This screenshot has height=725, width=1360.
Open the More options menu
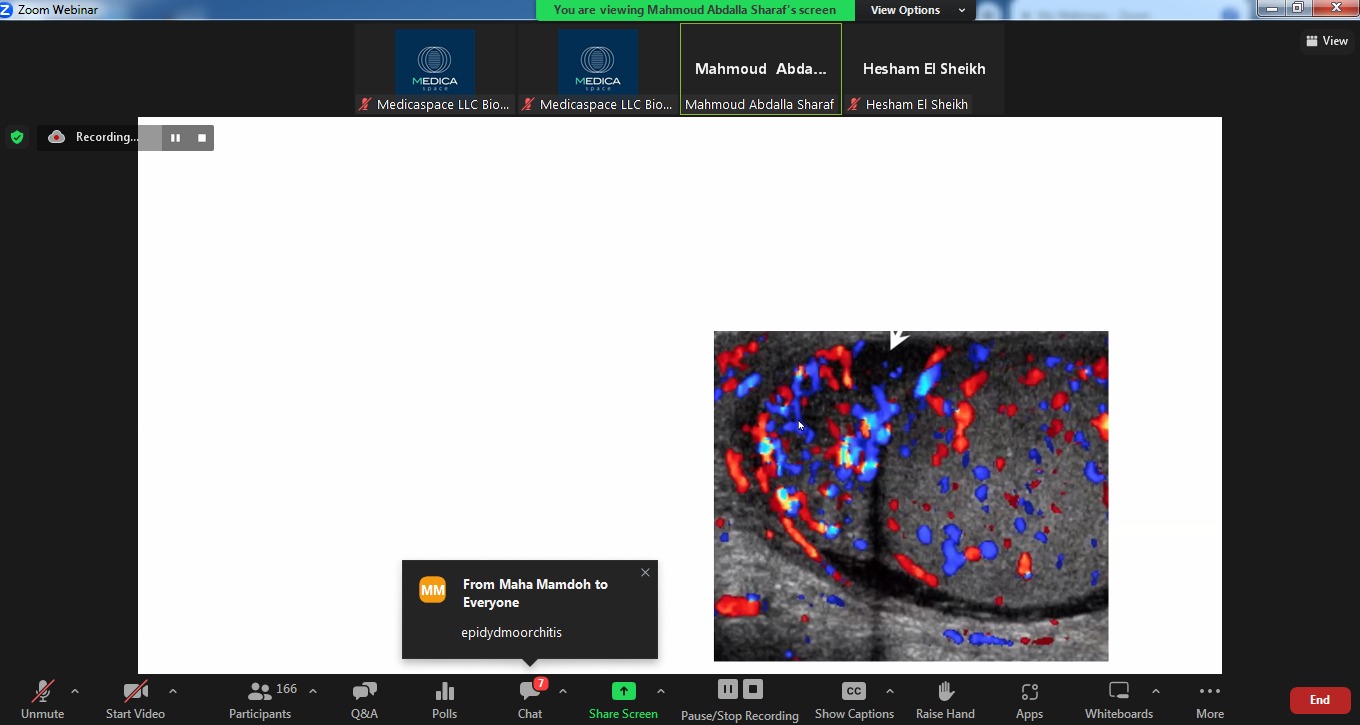[1209, 698]
